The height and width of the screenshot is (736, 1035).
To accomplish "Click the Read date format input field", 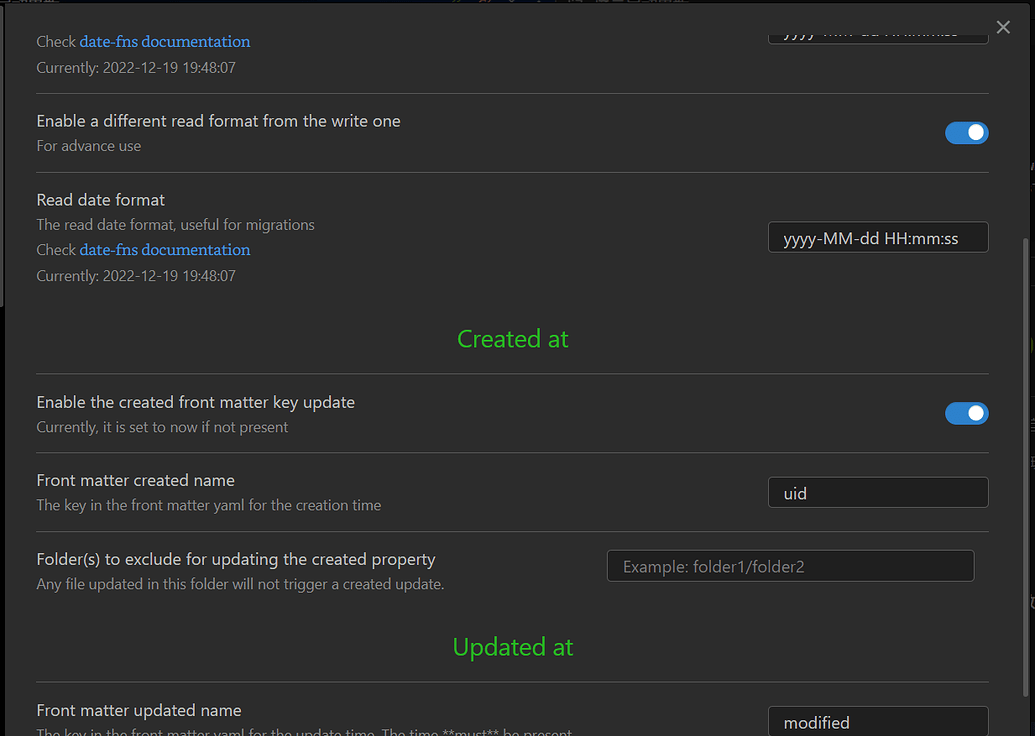I will 877,238.
